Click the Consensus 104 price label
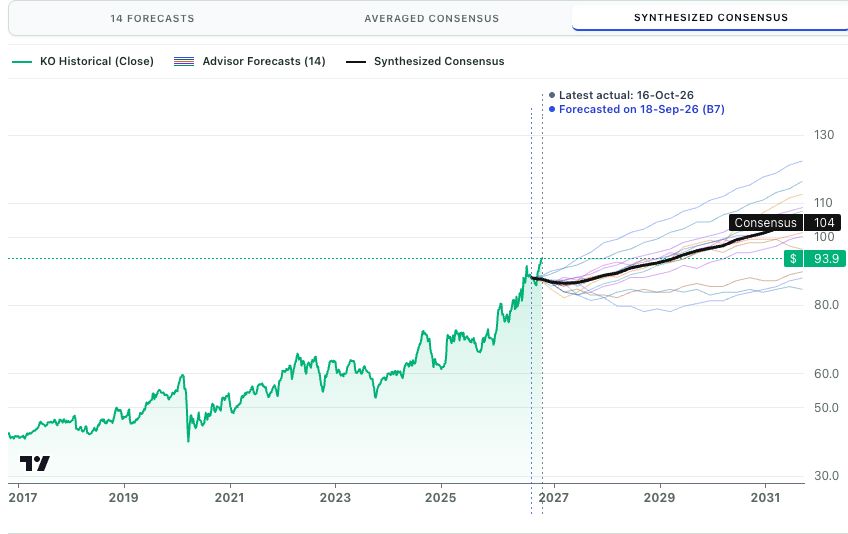This screenshot has height=534, width=848. 785,222
